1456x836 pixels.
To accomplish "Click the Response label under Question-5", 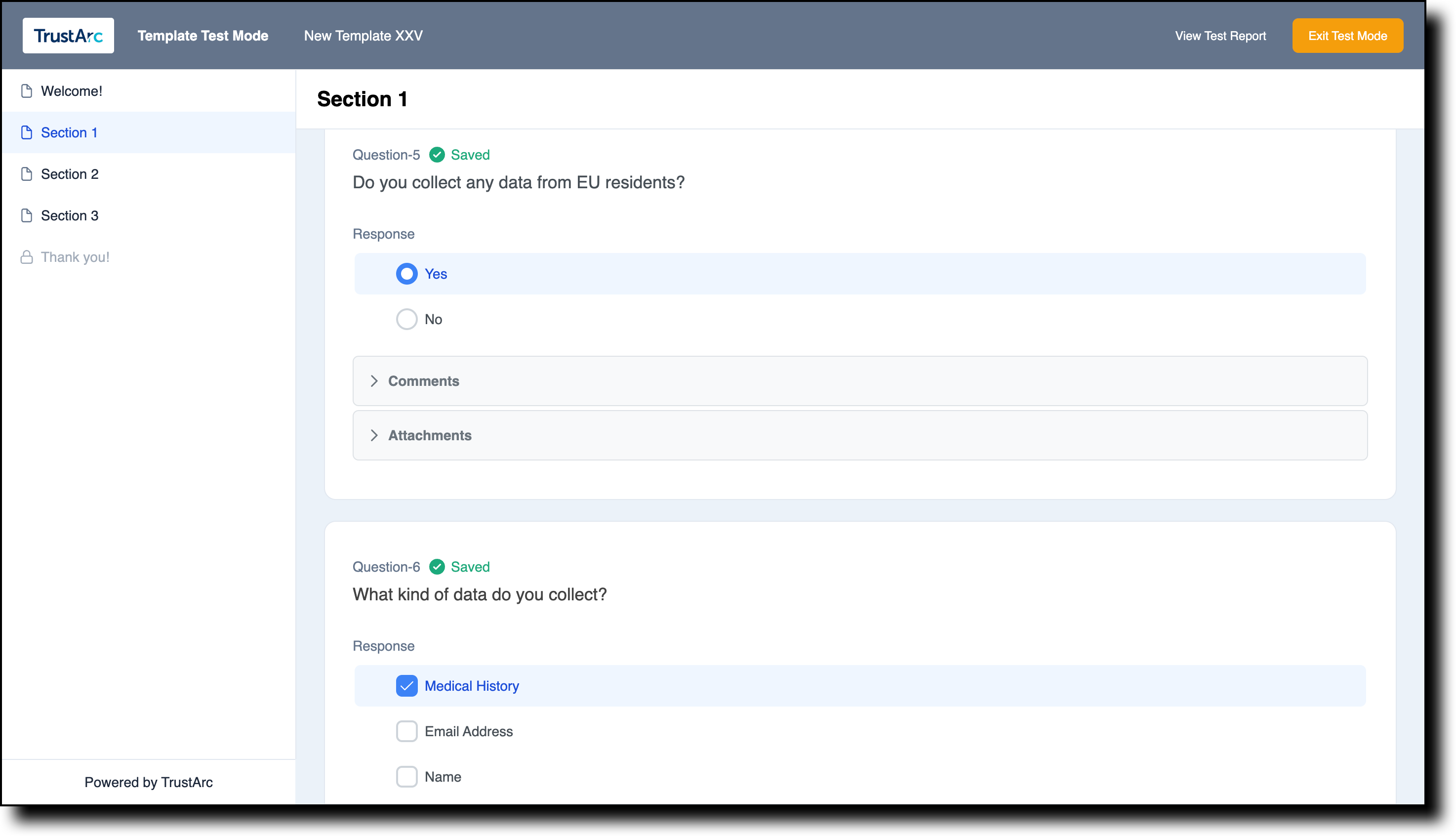I will (x=383, y=234).
